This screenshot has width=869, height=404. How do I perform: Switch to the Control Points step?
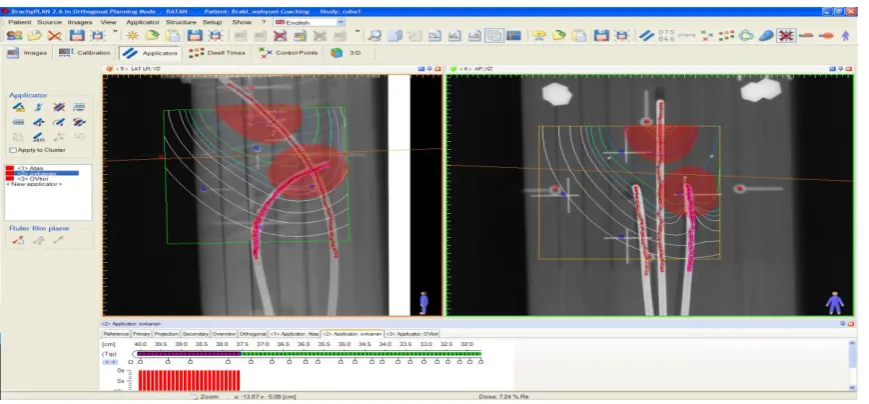(x=289, y=53)
